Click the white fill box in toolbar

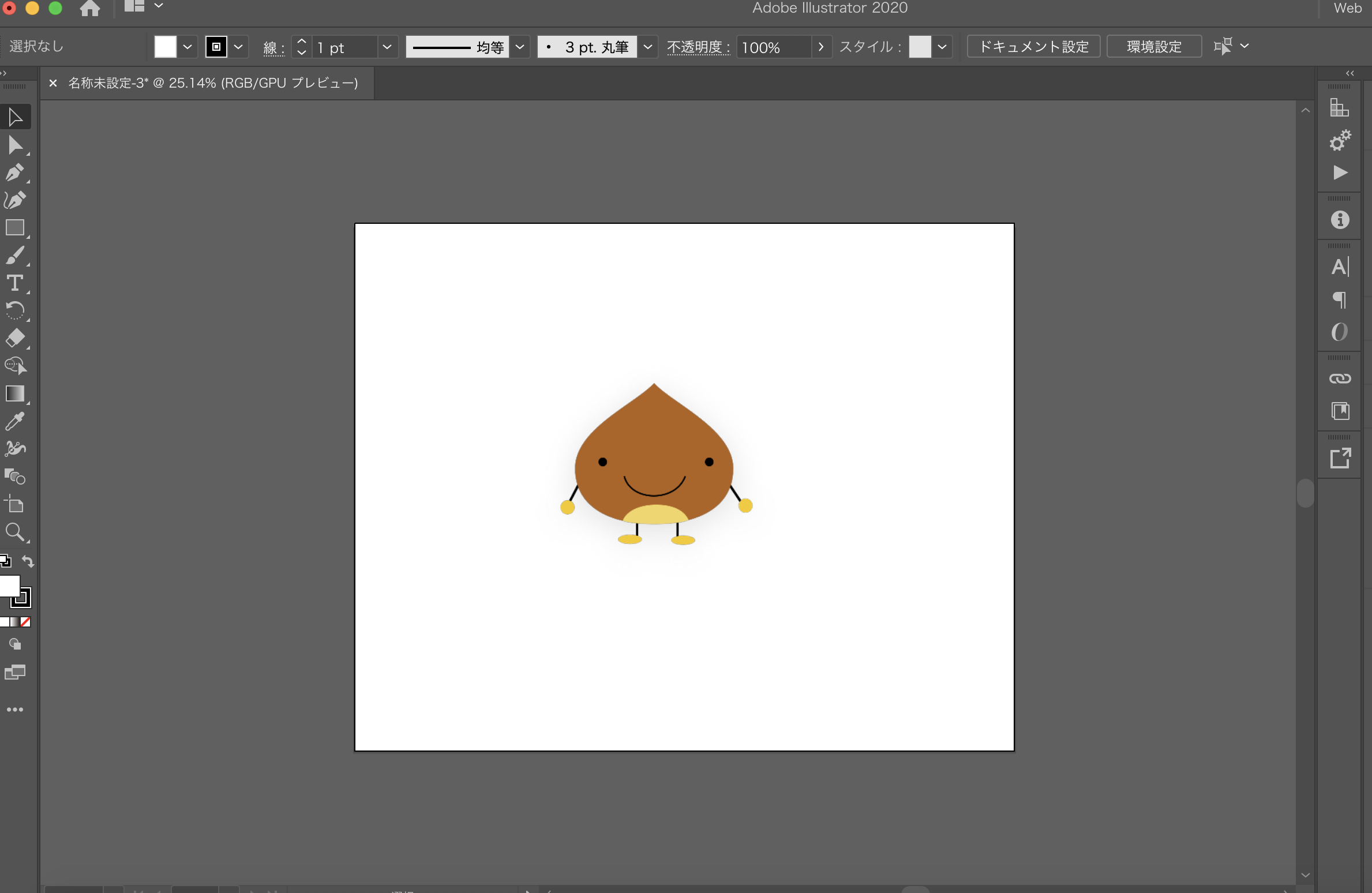point(9,586)
